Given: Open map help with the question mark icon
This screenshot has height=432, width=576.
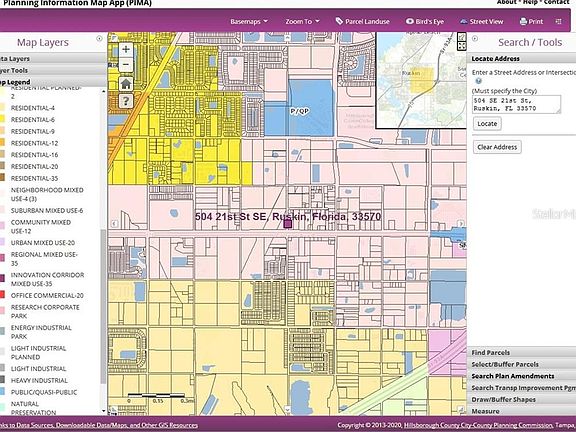Looking at the screenshot, I should [x=126, y=101].
